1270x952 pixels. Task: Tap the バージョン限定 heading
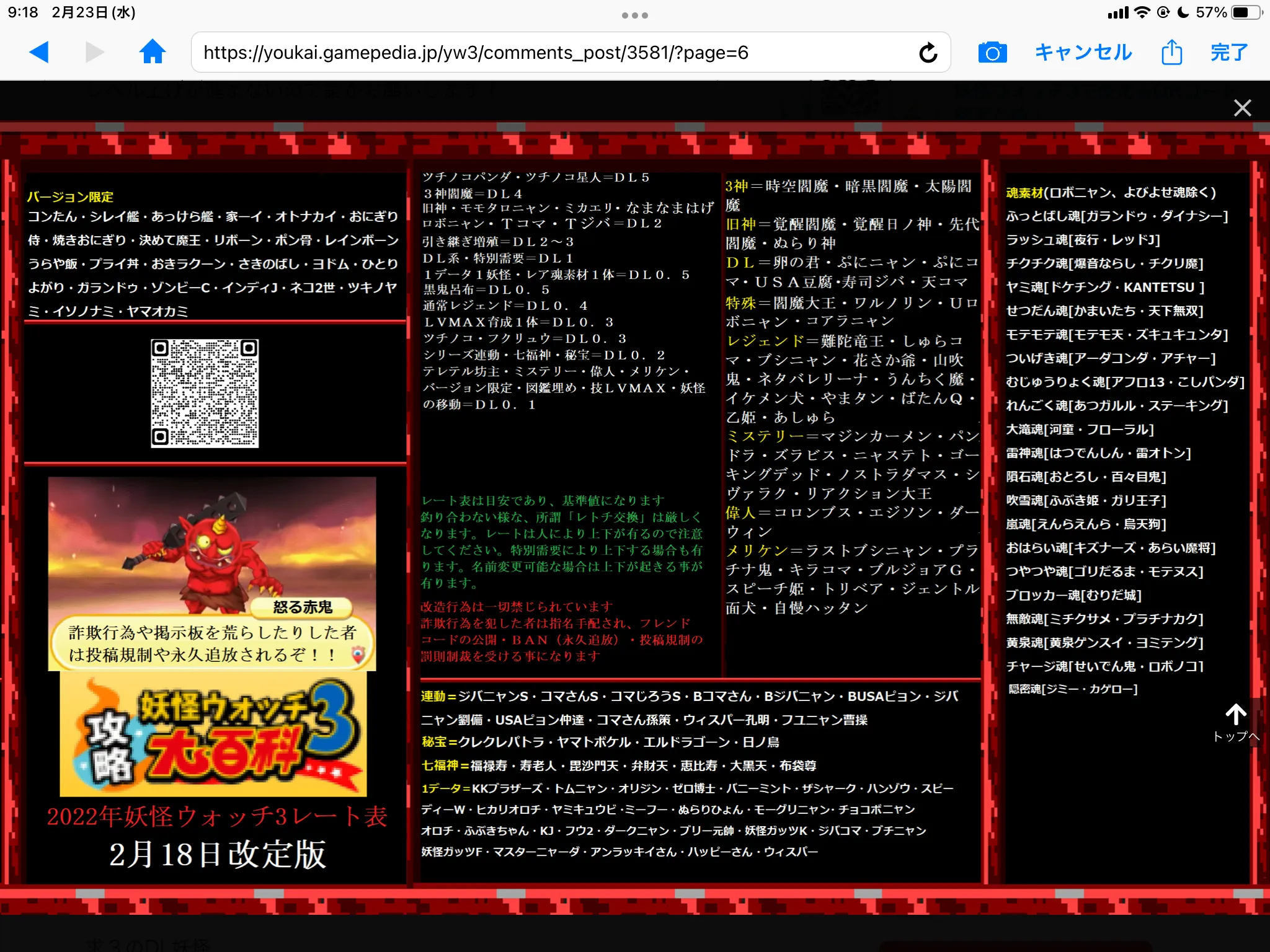(x=70, y=197)
